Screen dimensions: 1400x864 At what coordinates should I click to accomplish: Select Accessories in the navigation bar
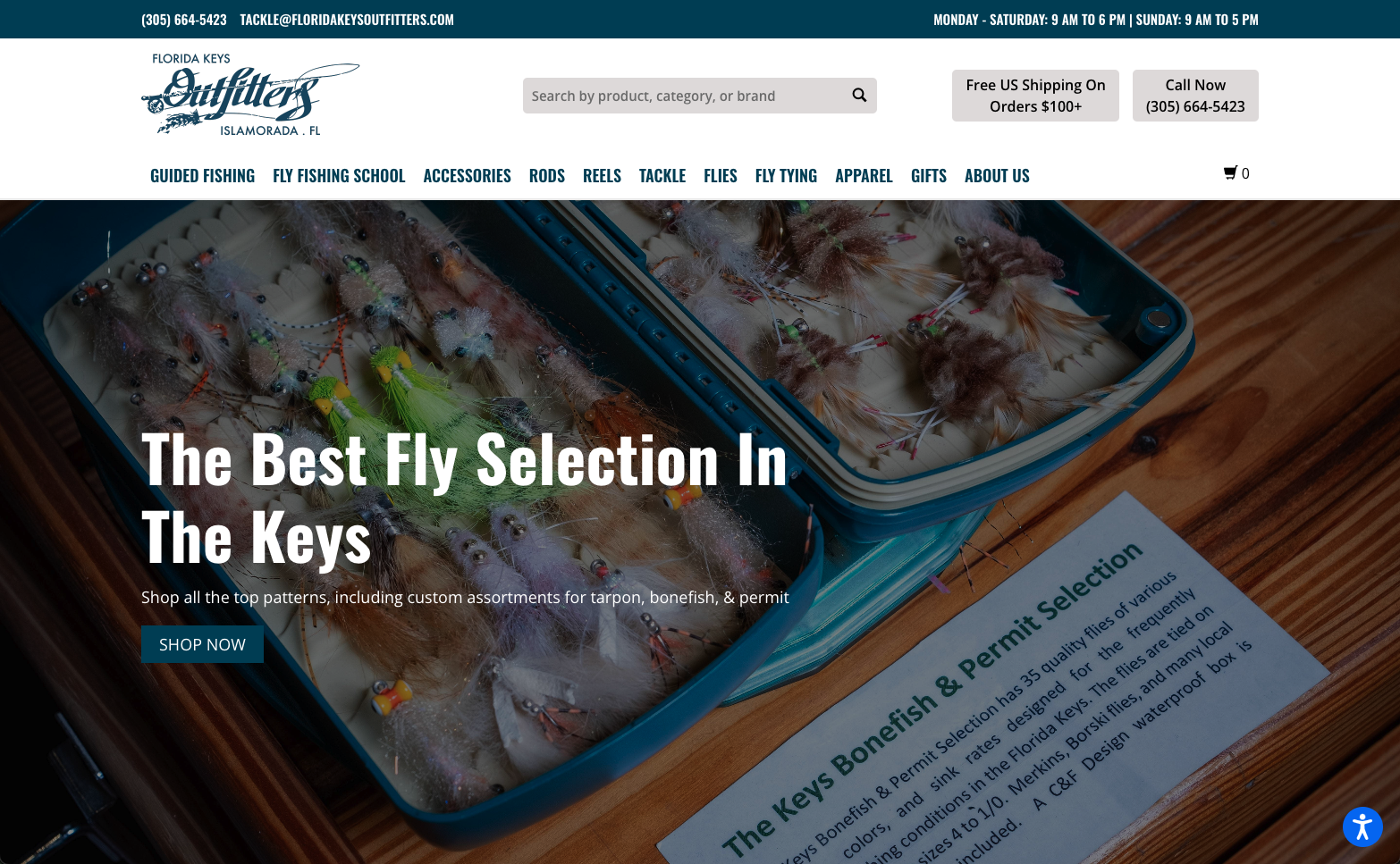click(467, 176)
